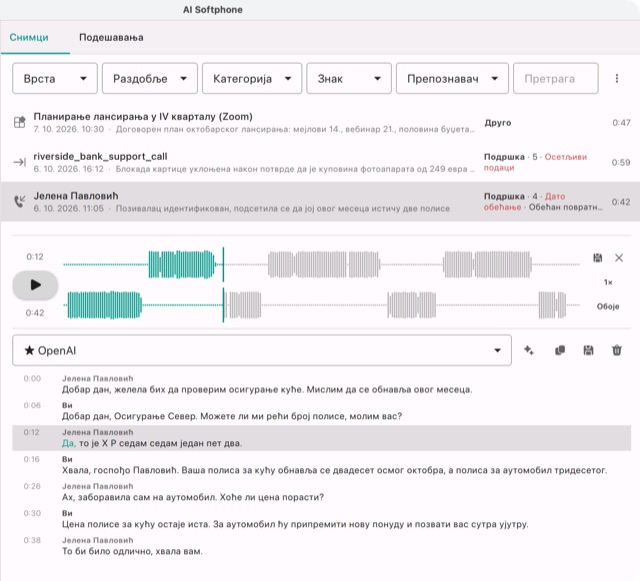This screenshot has height=581, width=640.
Task: Open the three-dot more options menu
Action: pos(617,78)
